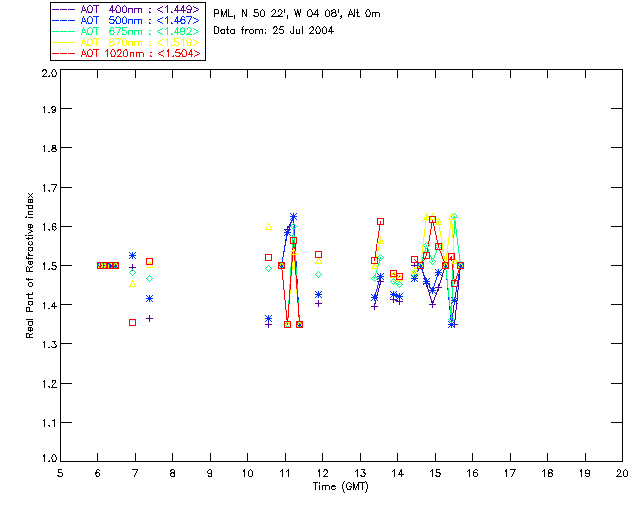Click the x-axis tick label 6
Screen dimensions: 640x512
point(98,473)
